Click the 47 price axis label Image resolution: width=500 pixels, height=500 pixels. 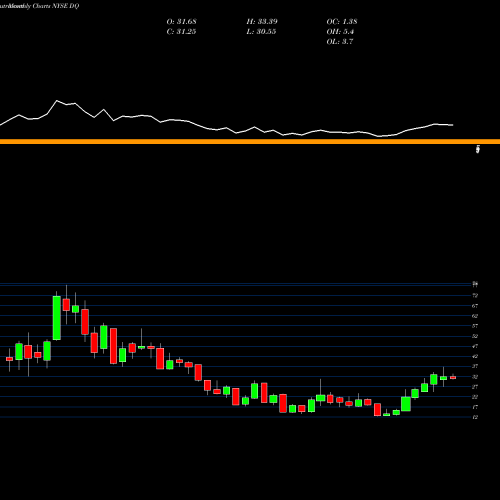pyautogui.click(x=475, y=346)
